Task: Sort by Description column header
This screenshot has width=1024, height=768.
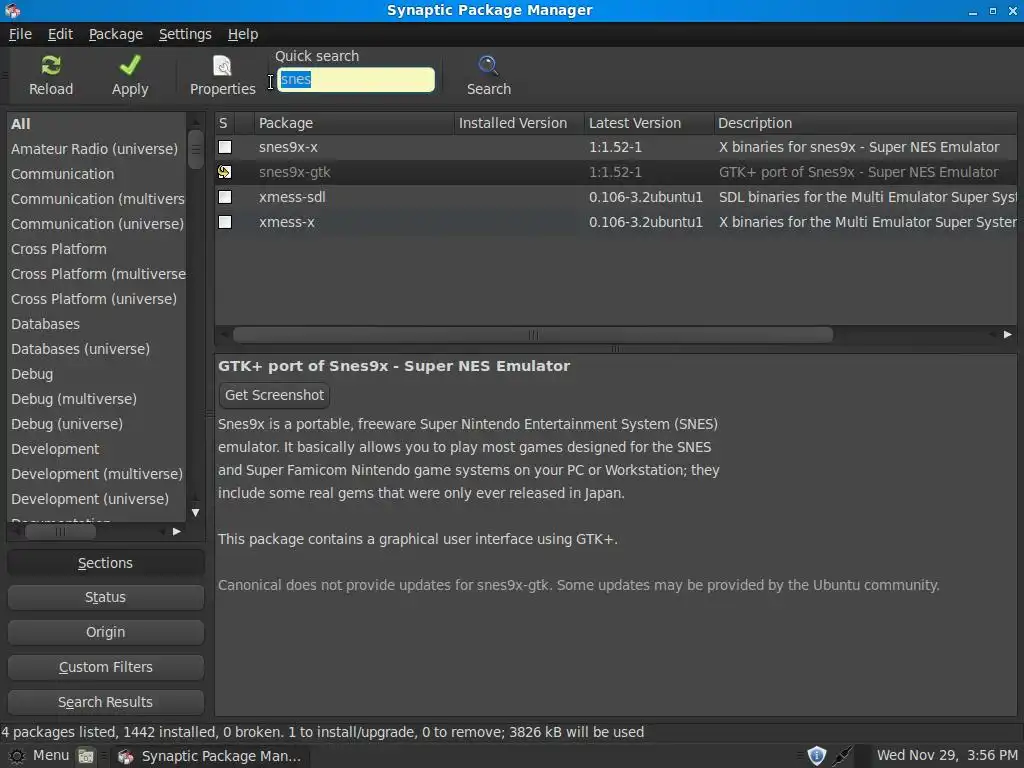Action: (865, 123)
